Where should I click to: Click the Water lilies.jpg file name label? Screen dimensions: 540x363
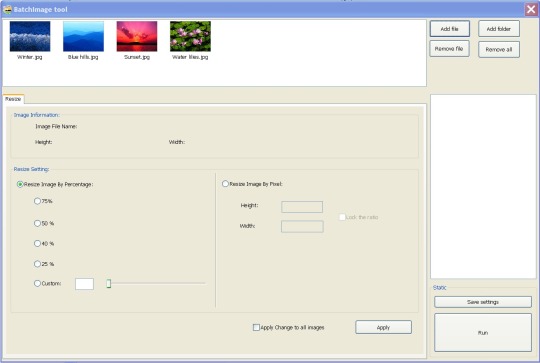(x=190, y=57)
